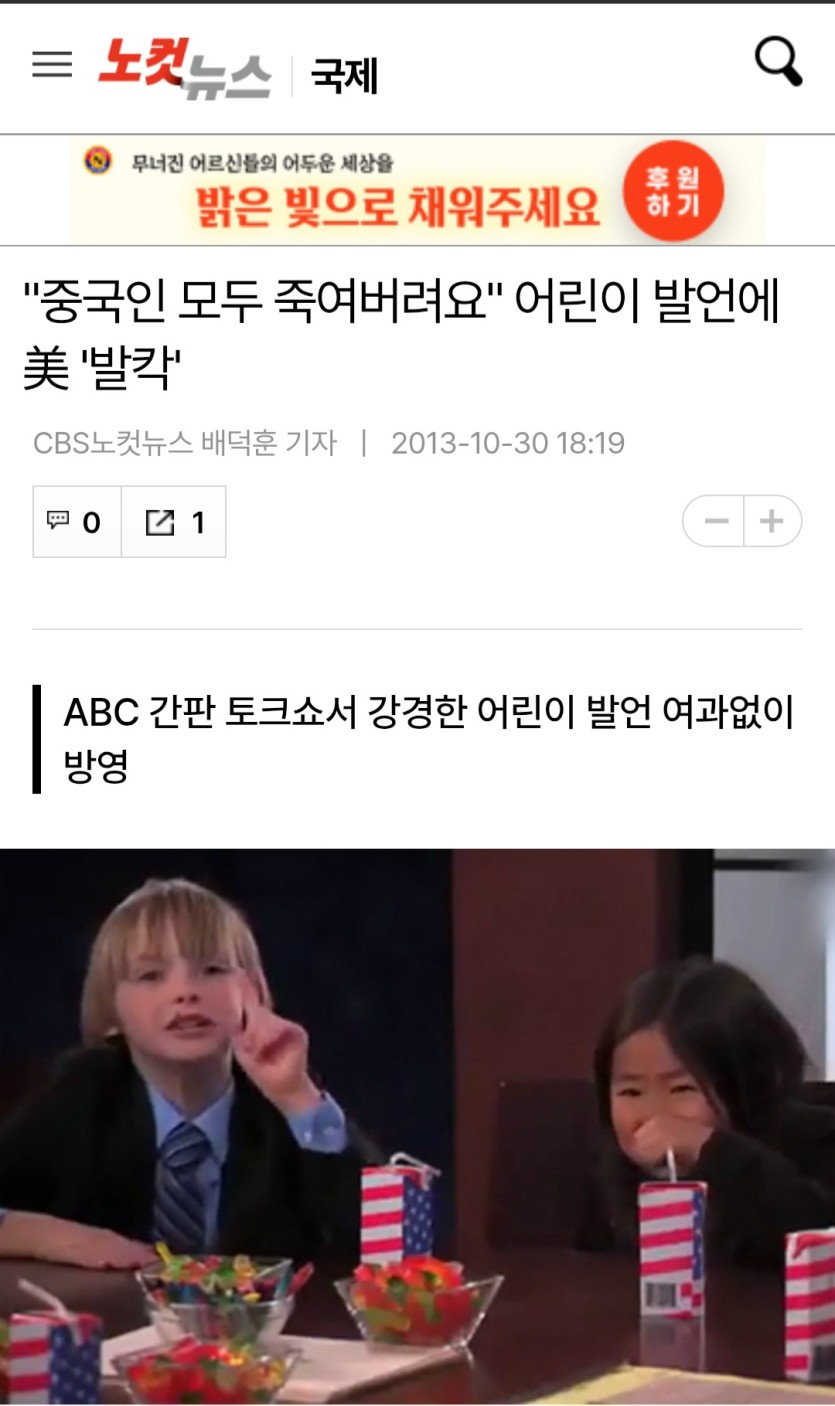Click the share count 1
Screen dimensions: 835x1406
click(198, 522)
